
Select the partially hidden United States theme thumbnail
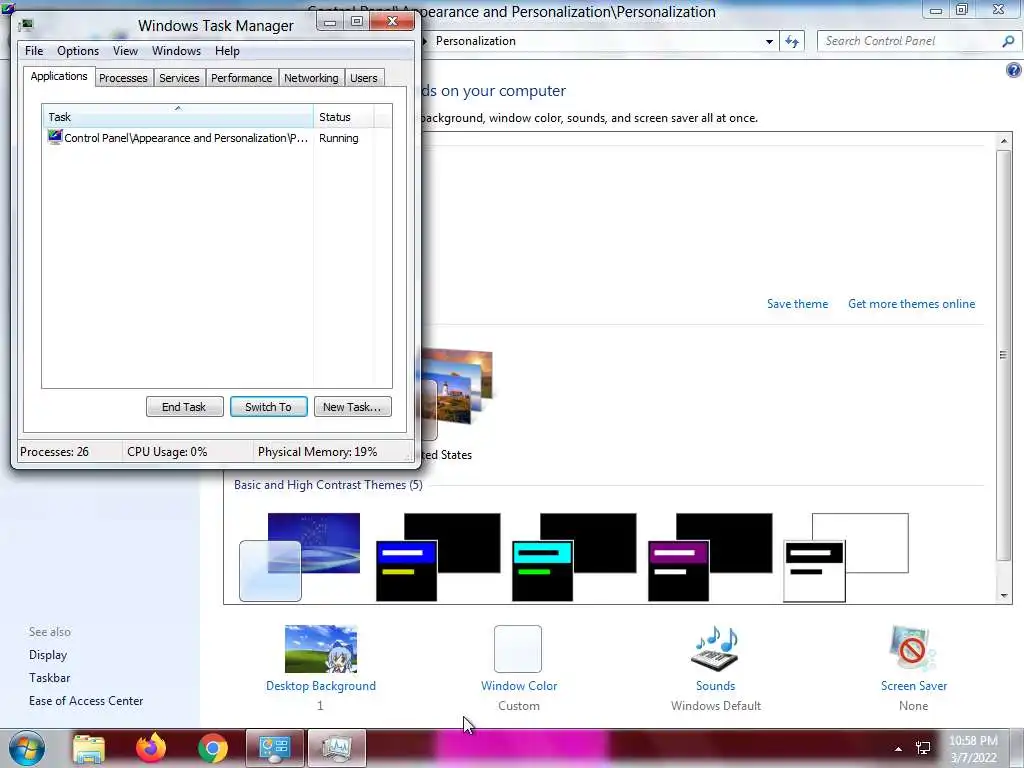[457, 392]
